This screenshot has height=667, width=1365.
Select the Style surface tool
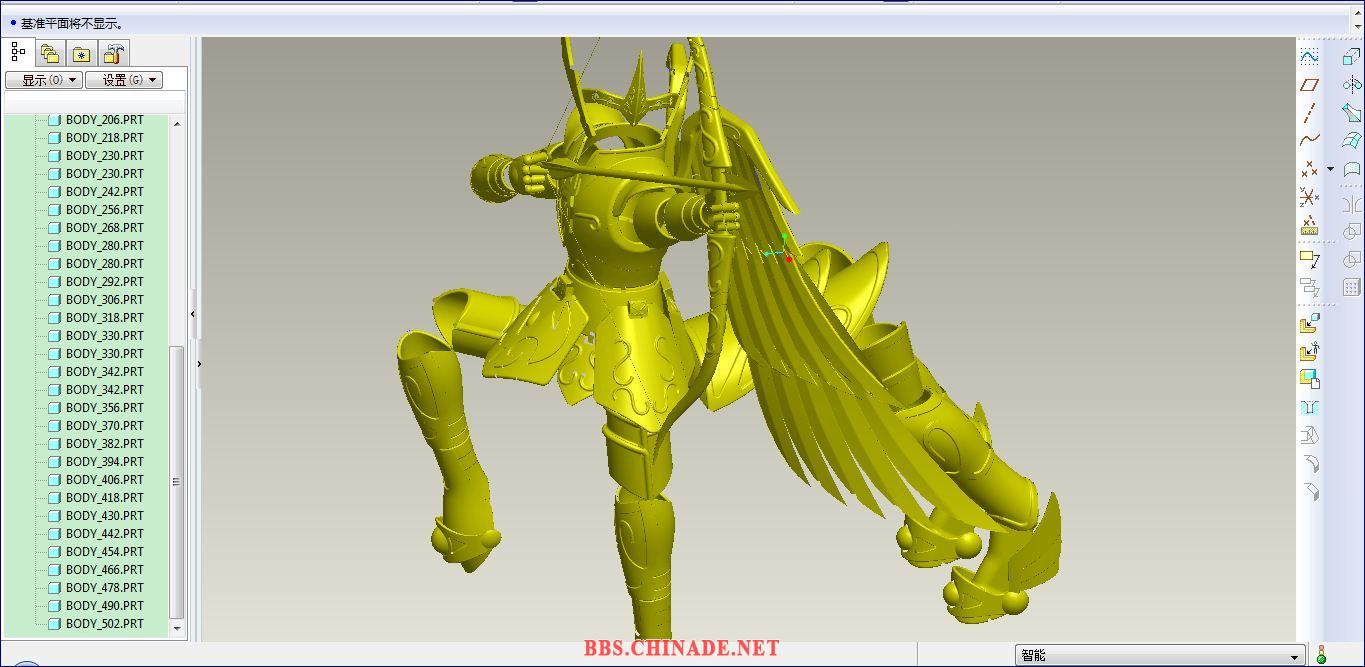[x=1351, y=169]
